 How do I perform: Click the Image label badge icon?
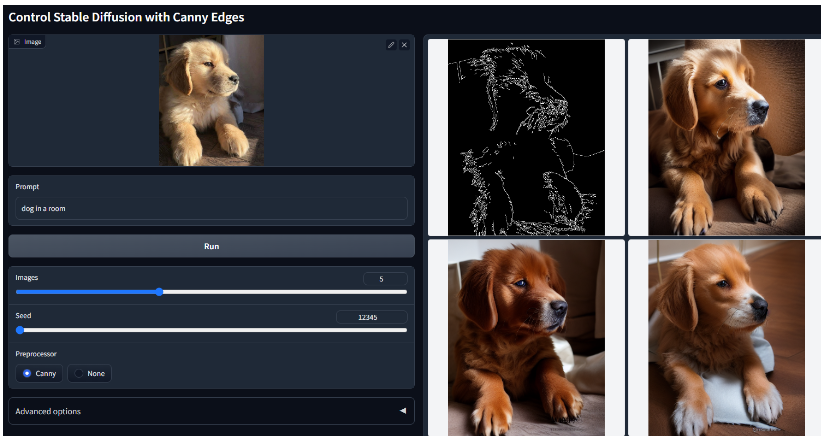(17, 42)
